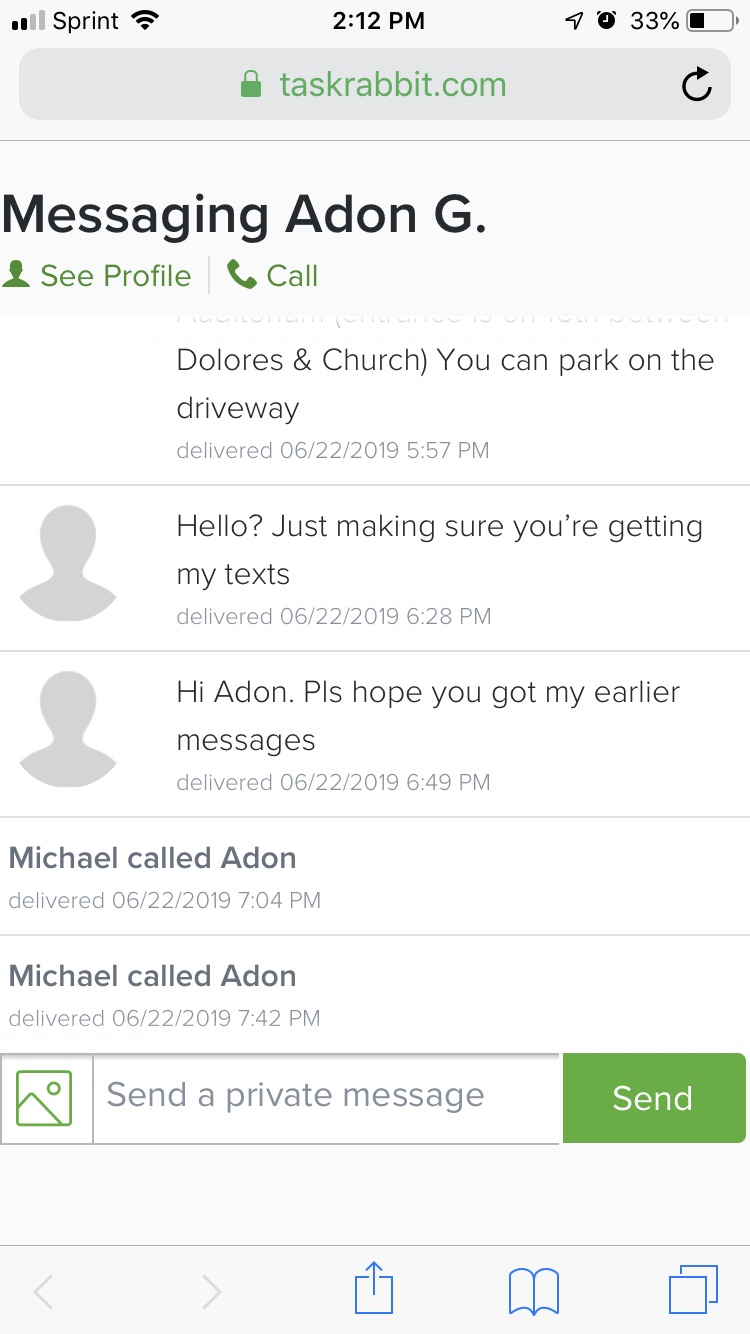The image size is (750, 1334).
Task: Tap the image attachment icon
Action: (46, 1098)
